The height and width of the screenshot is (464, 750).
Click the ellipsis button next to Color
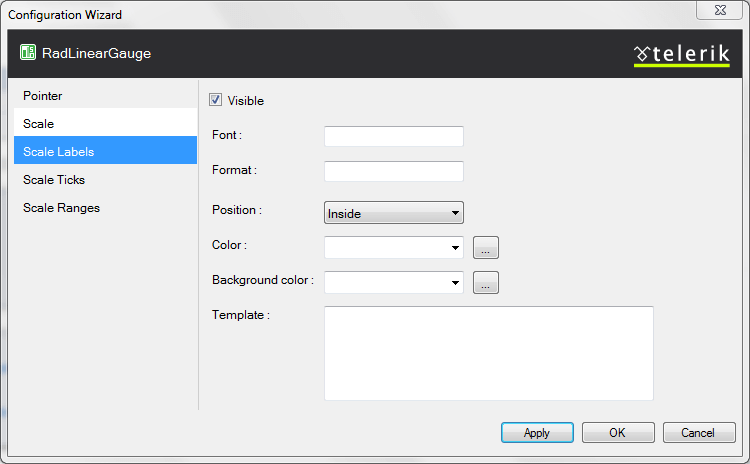(485, 247)
